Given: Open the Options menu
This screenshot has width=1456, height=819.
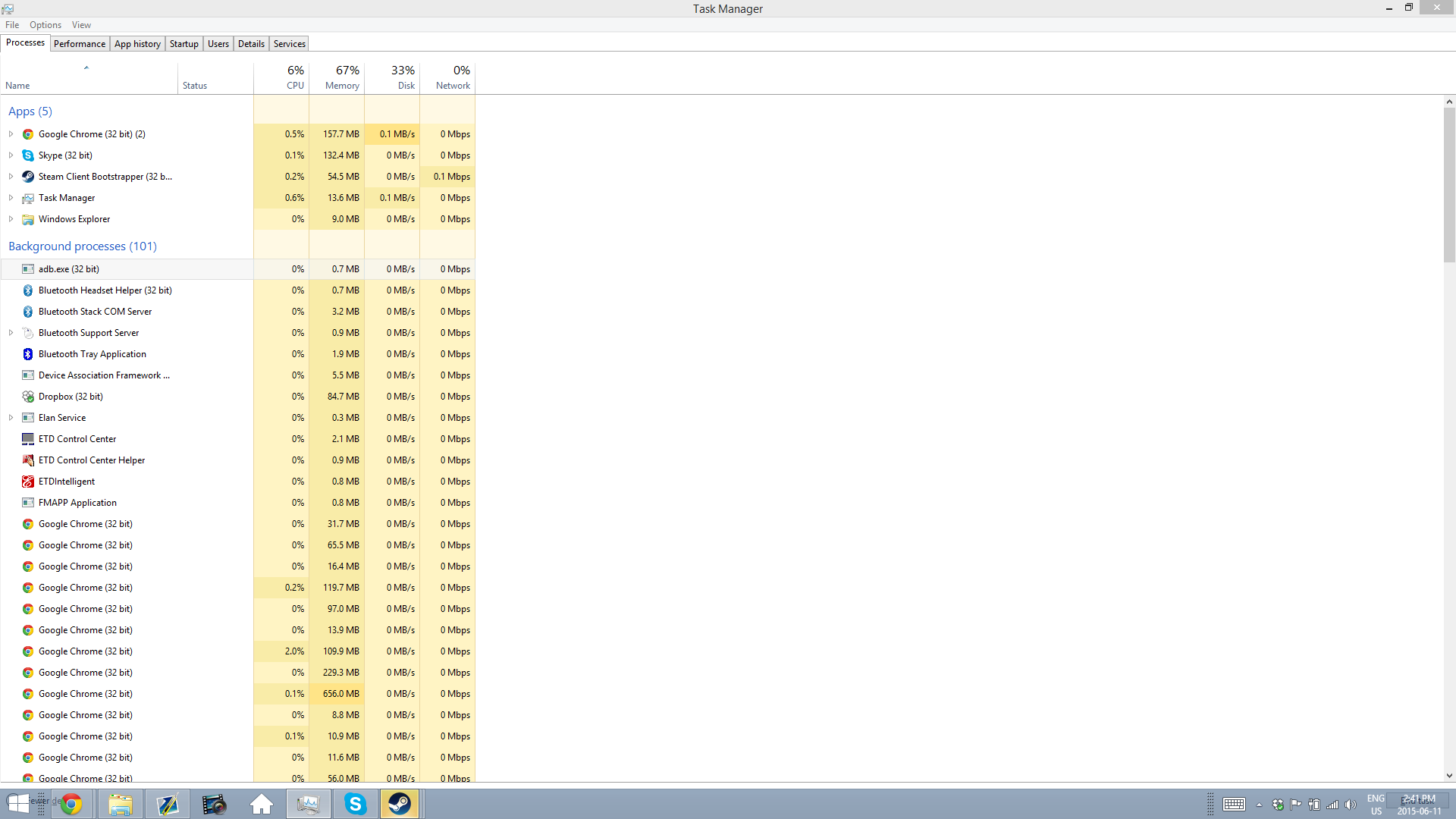Looking at the screenshot, I should coord(45,25).
